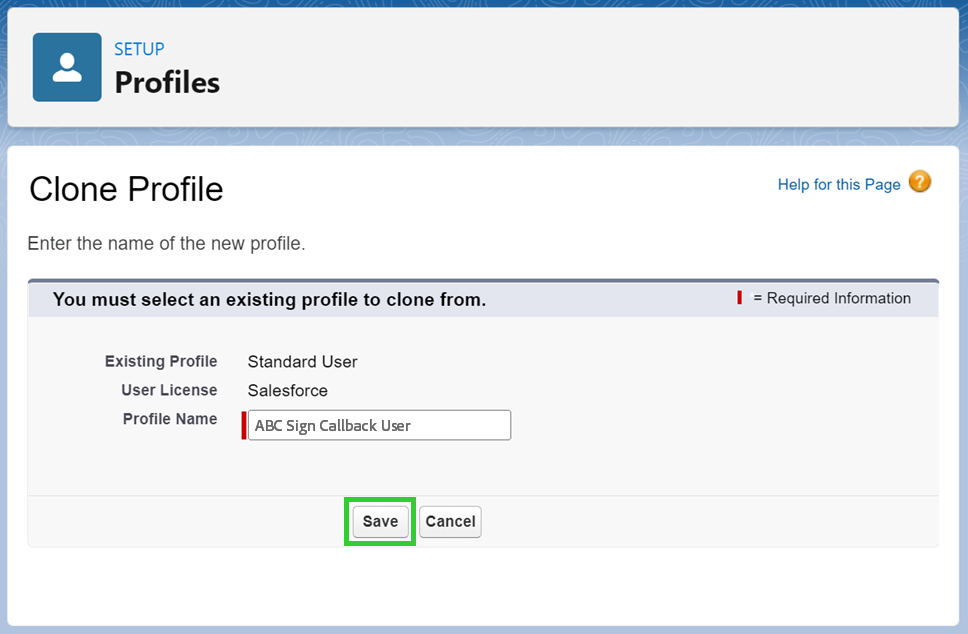Click the Clone Profile heading
Viewport: 968px width, 634px height.
126,189
